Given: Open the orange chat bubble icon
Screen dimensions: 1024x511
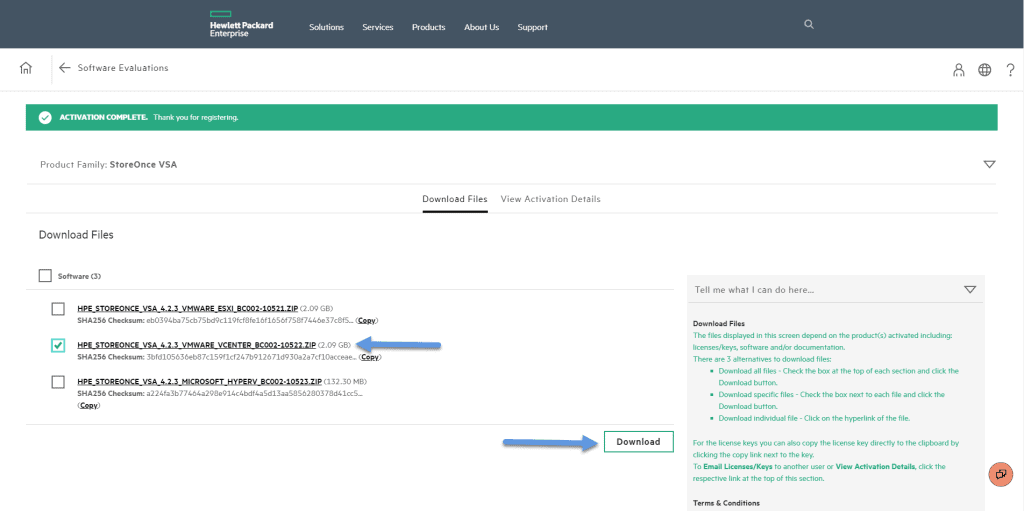Looking at the screenshot, I should click(x=1000, y=474).
